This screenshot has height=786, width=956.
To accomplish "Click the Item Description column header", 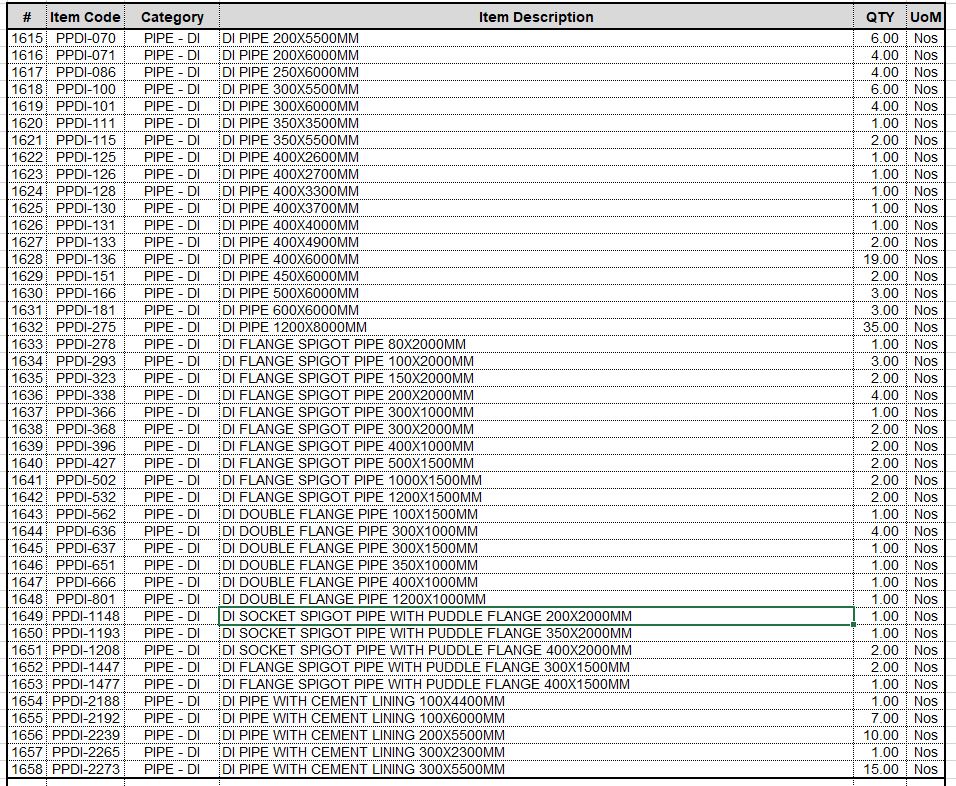I will tap(535, 17).
